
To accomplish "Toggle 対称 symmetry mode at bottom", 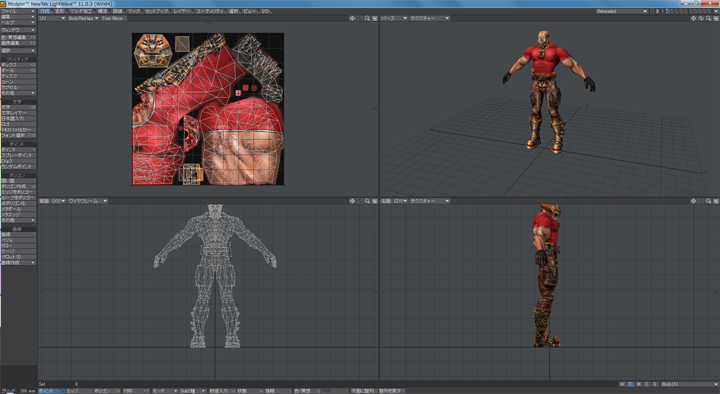I will tap(136, 391).
